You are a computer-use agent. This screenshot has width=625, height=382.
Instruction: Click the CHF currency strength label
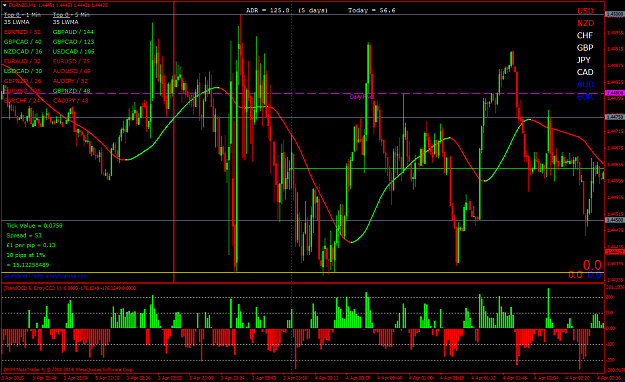pyautogui.click(x=585, y=35)
